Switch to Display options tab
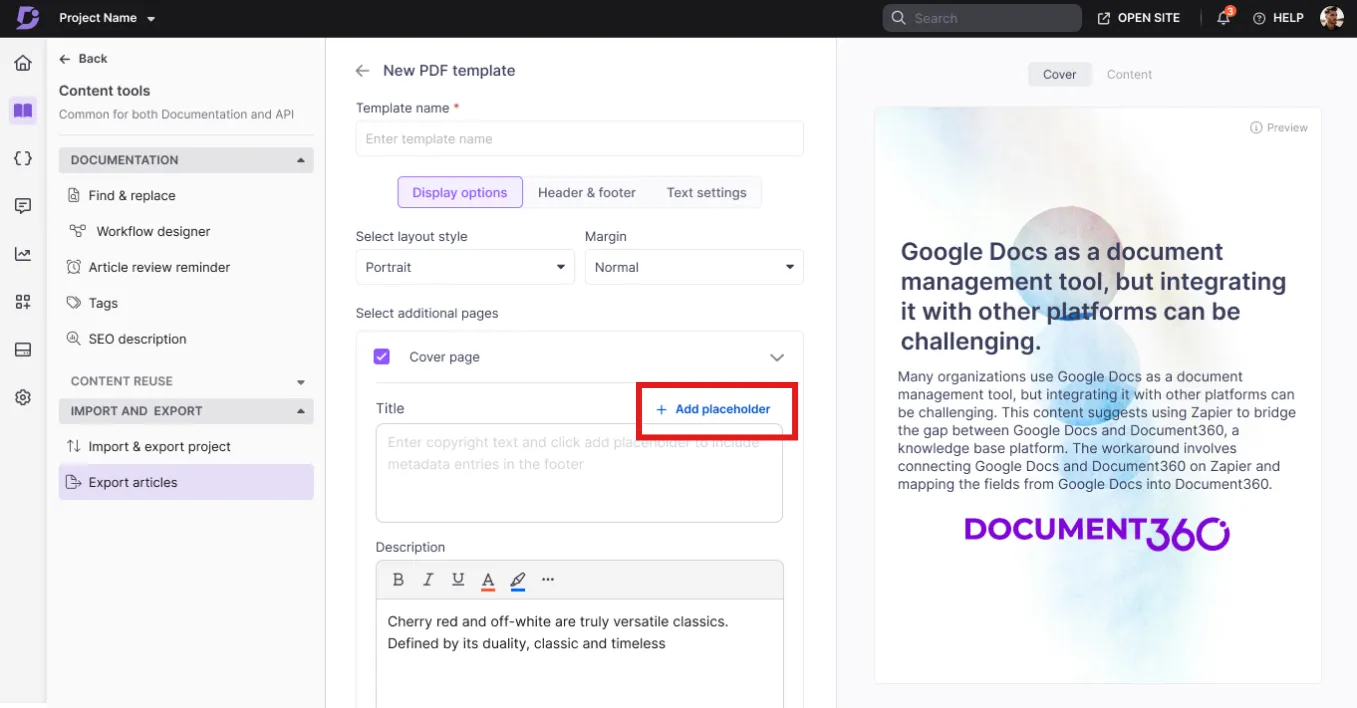The height and width of the screenshot is (708, 1357). click(460, 193)
